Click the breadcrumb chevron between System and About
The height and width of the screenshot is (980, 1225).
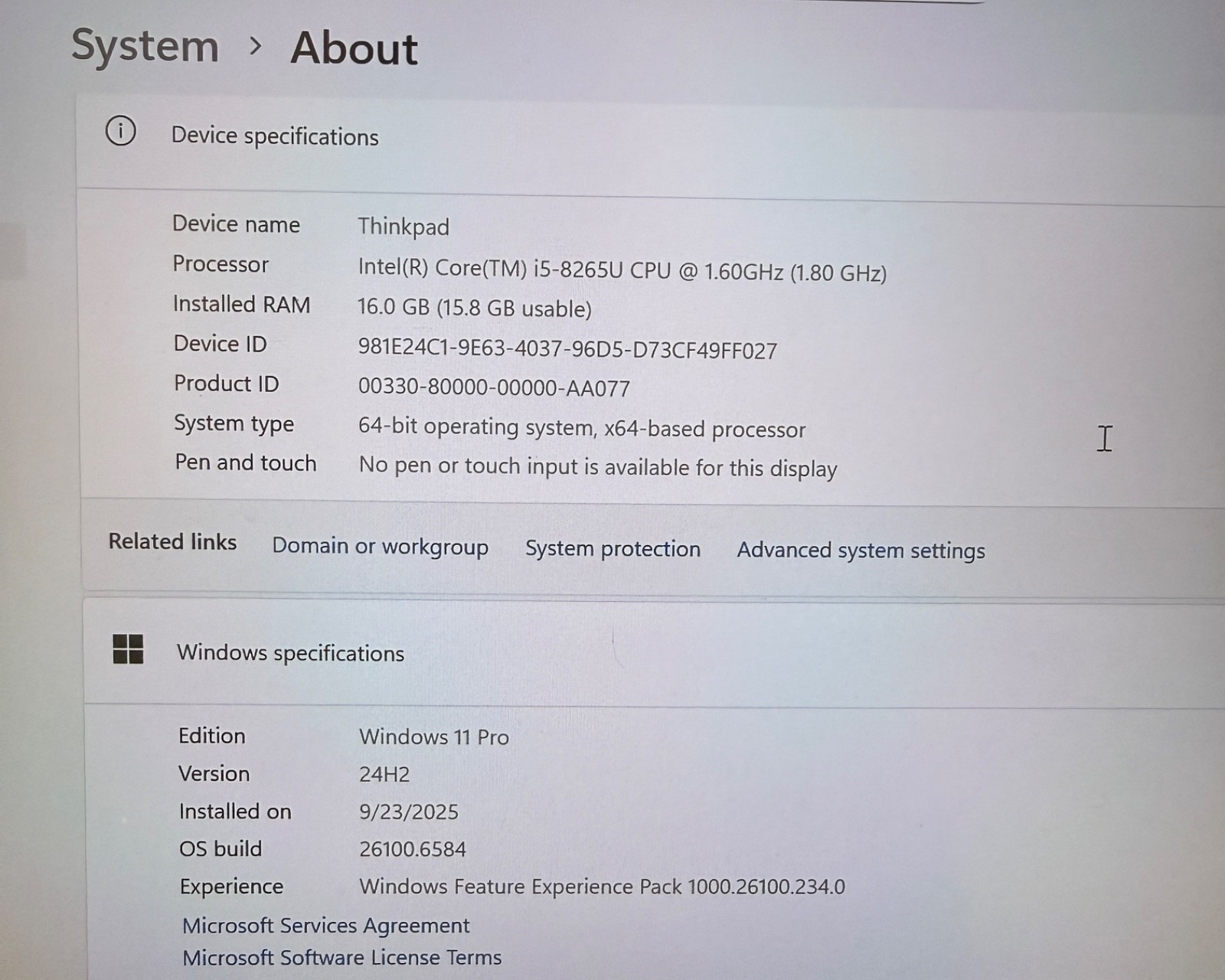click(256, 47)
